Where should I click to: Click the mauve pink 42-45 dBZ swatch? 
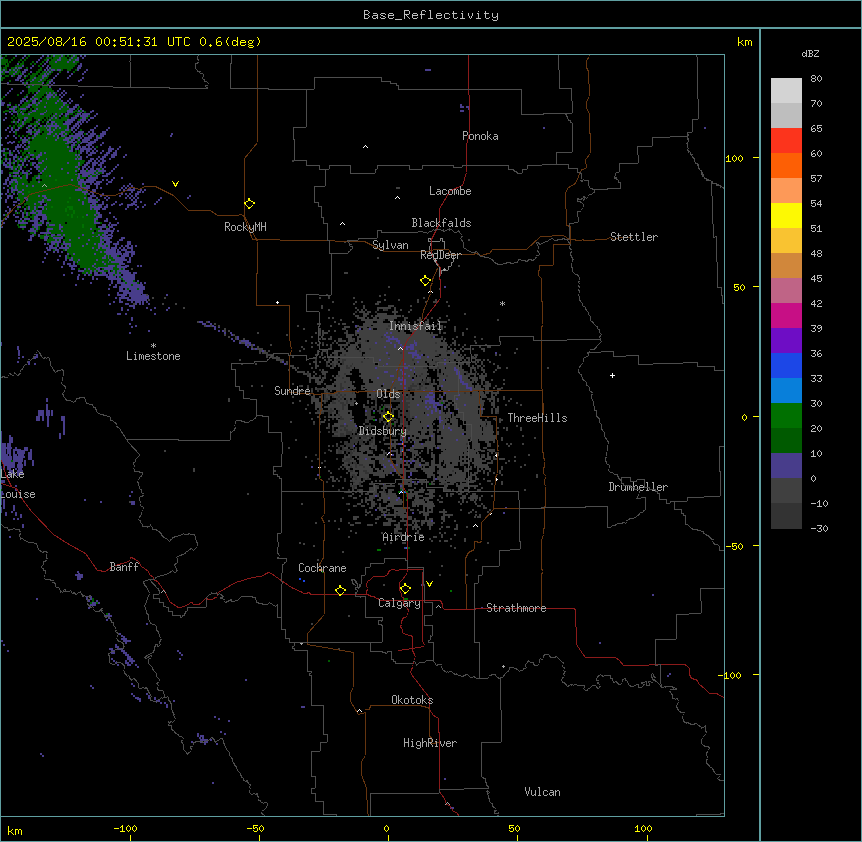coord(786,290)
